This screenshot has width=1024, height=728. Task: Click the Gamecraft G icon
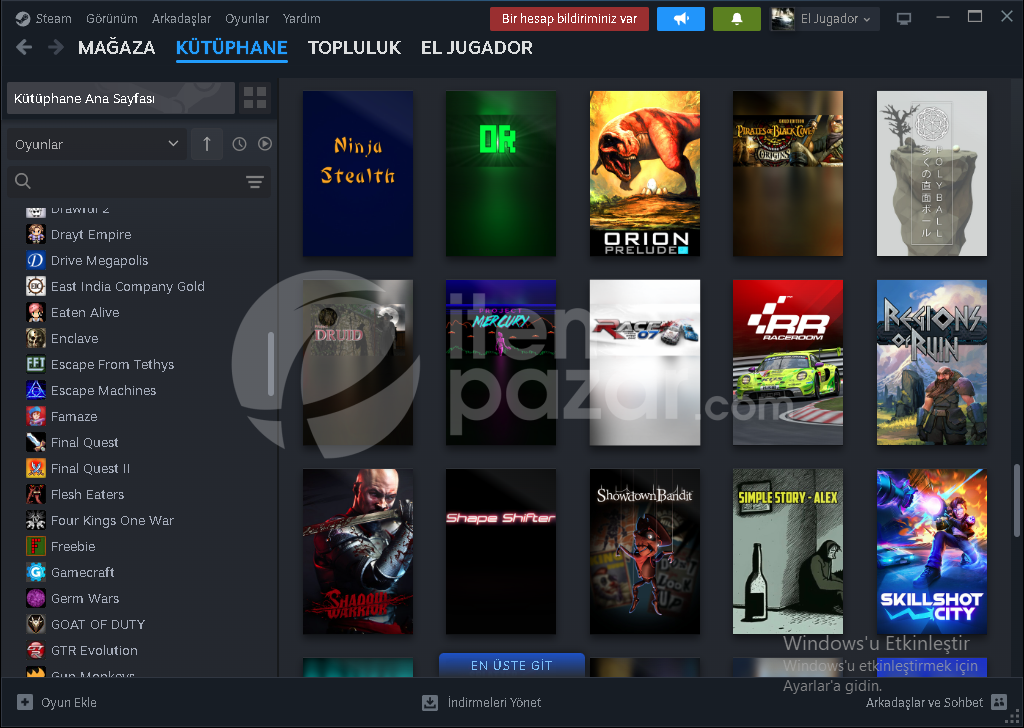(36, 573)
